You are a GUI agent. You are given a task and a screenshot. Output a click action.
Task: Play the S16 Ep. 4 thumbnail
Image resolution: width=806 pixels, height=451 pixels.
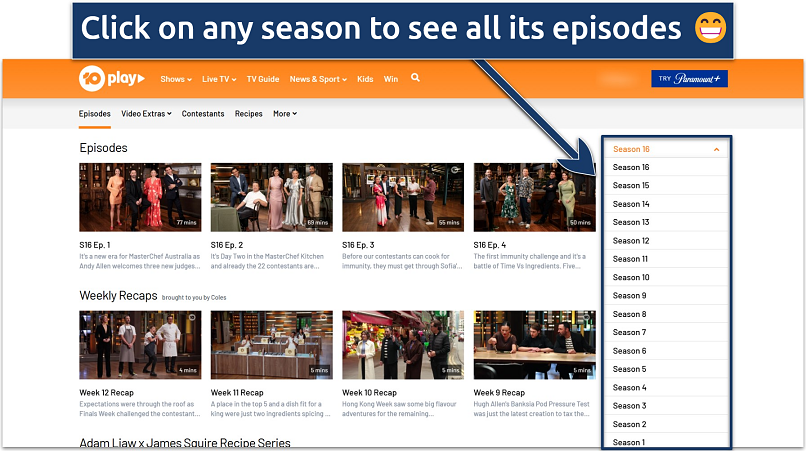click(535, 197)
